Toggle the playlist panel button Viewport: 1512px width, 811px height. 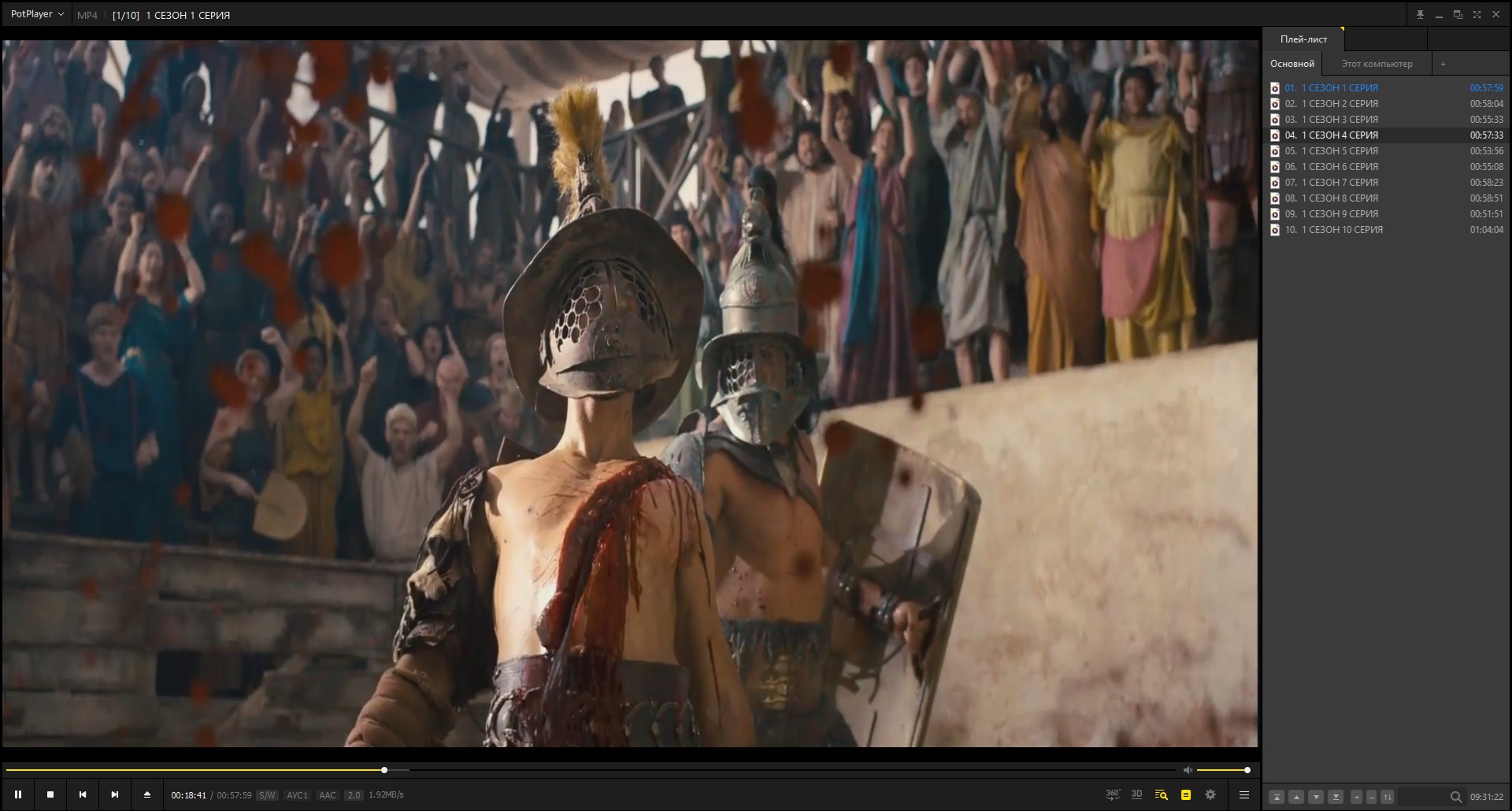(x=1186, y=794)
